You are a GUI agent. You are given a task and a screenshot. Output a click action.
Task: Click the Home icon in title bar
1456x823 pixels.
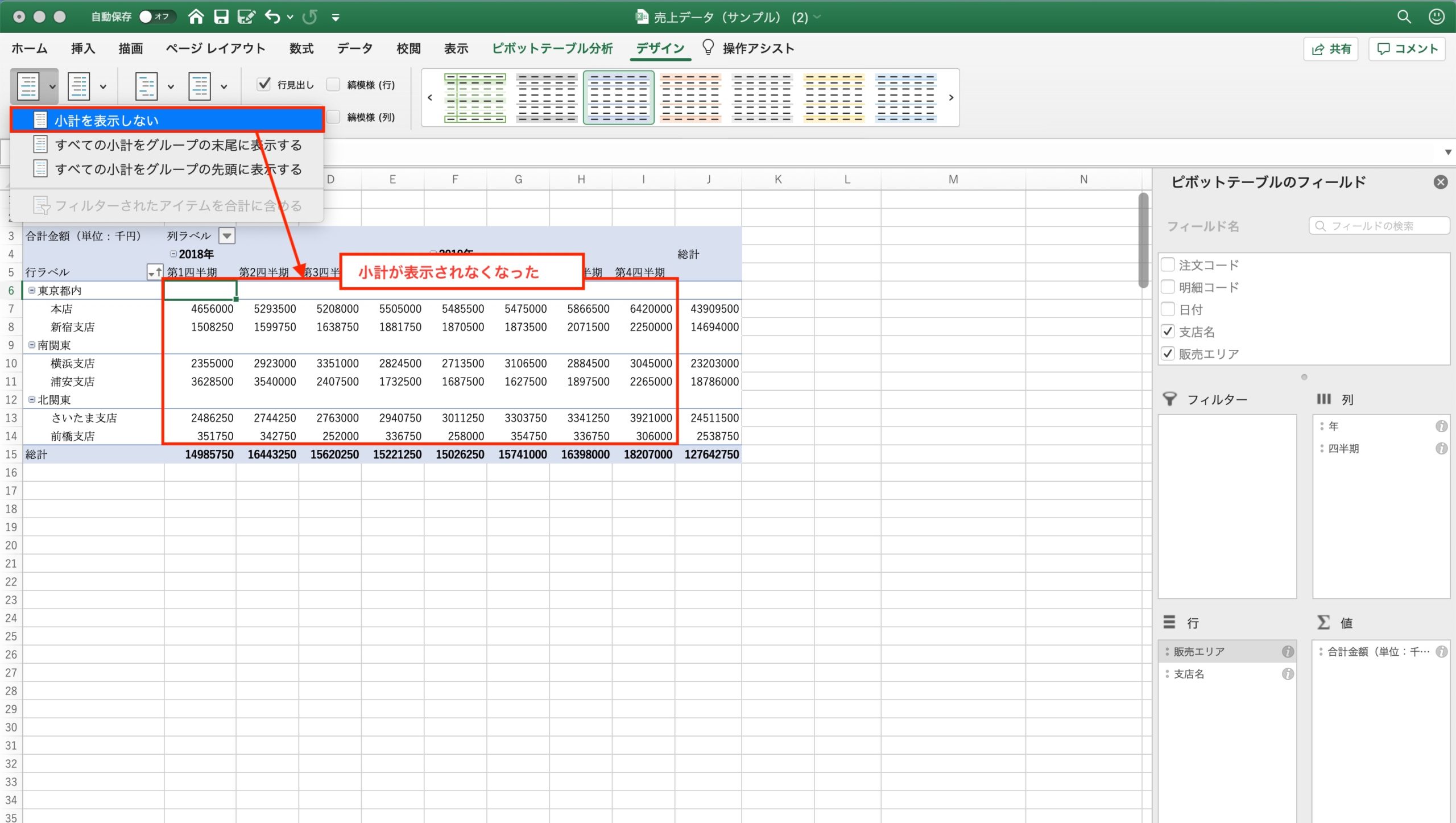coord(196,16)
